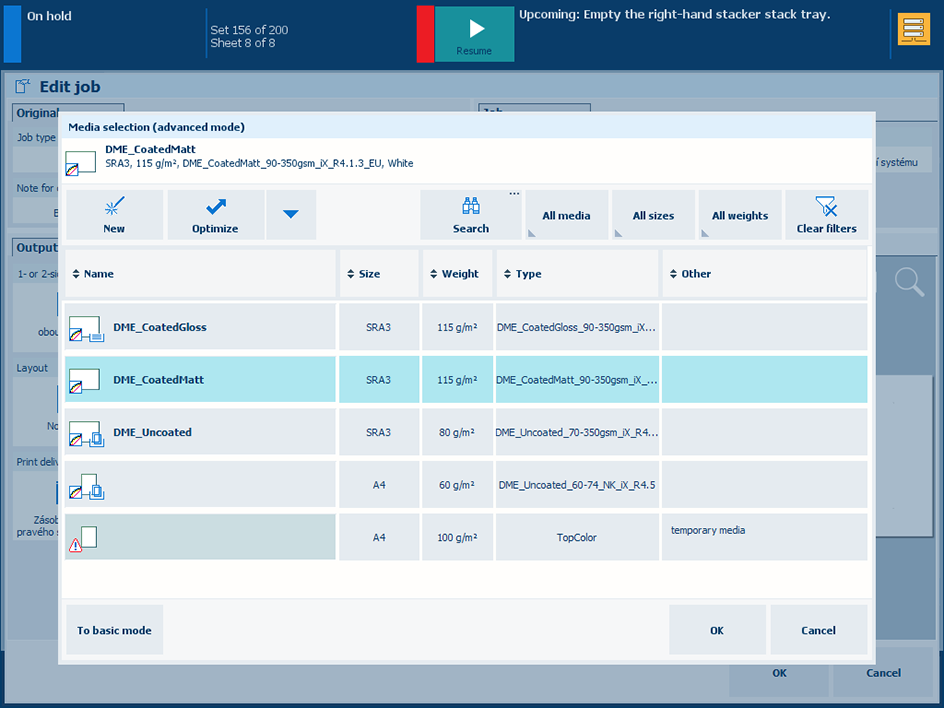This screenshot has height=708, width=944.
Task: Select the DME_Uncoated name
Action: (152, 432)
